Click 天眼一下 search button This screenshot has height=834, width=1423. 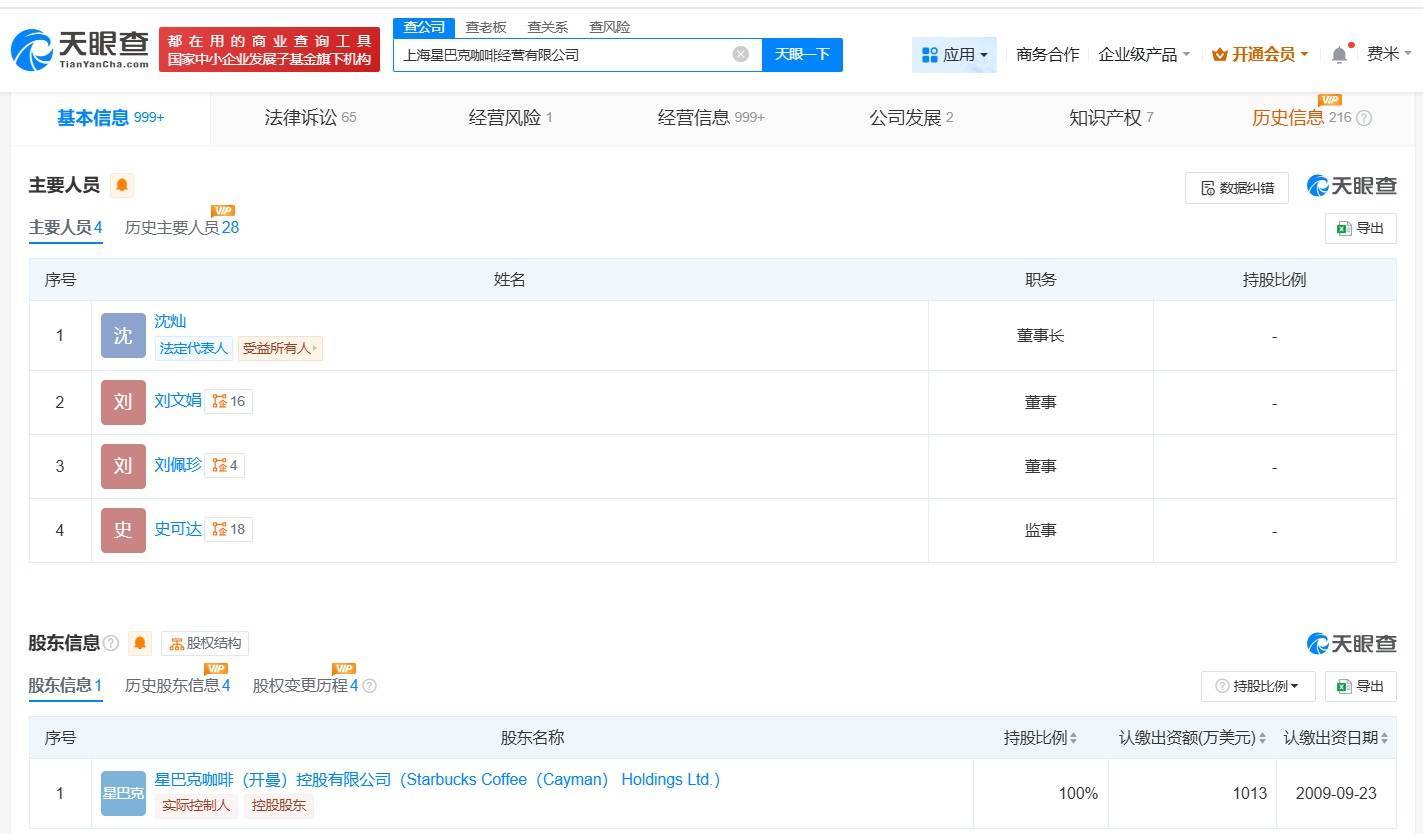click(802, 54)
